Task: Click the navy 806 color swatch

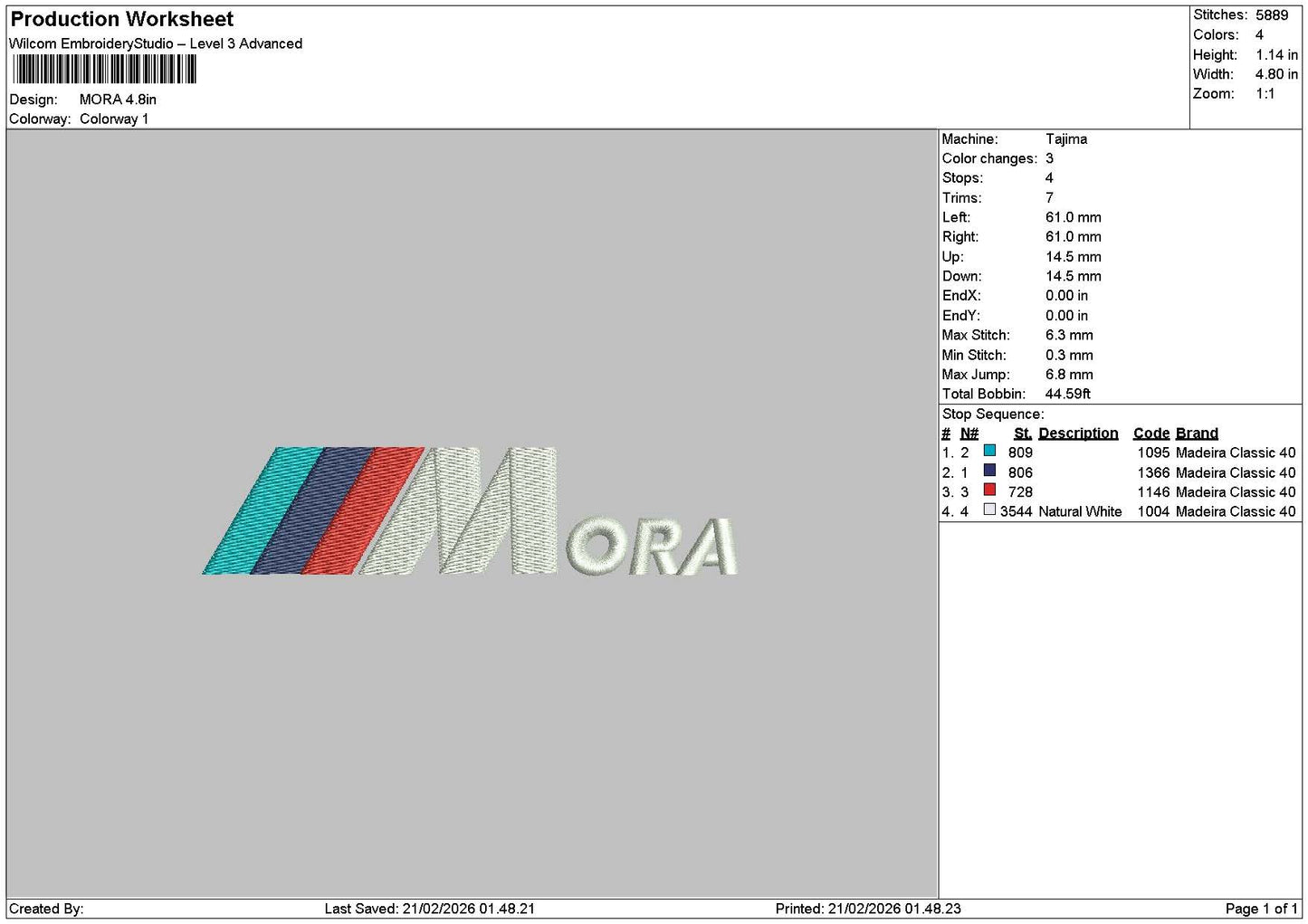Action: (x=989, y=471)
